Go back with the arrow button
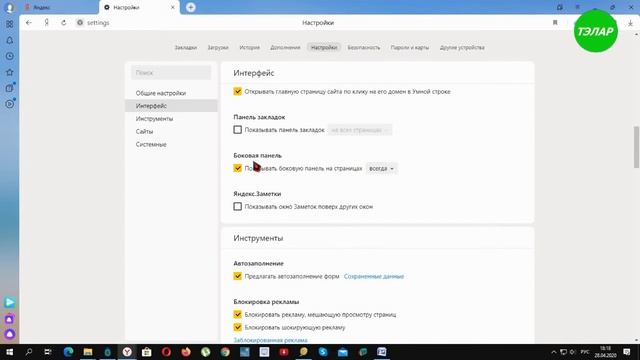 coord(29,23)
